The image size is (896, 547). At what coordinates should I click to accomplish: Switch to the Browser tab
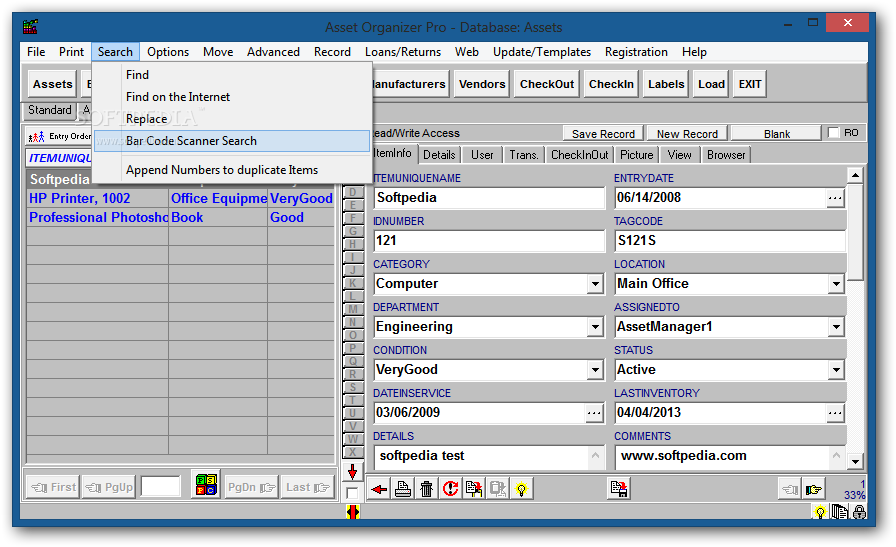point(726,155)
